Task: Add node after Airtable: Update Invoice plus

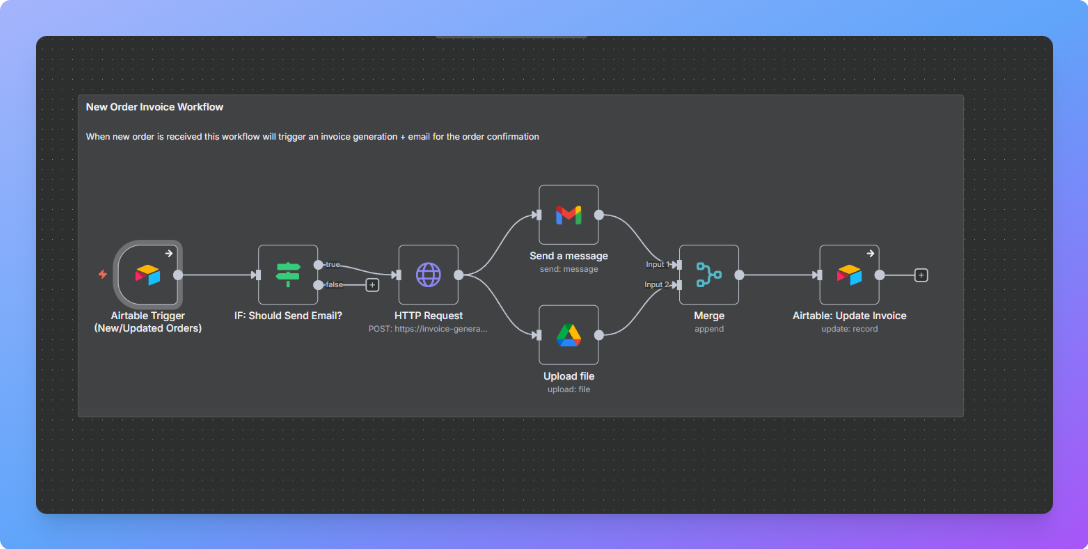Action: [921, 276]
